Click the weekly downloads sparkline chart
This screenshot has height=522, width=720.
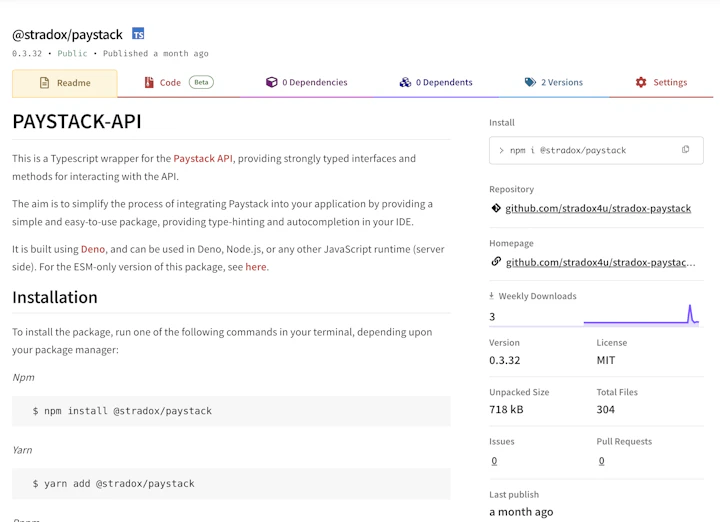click(640, 315)
